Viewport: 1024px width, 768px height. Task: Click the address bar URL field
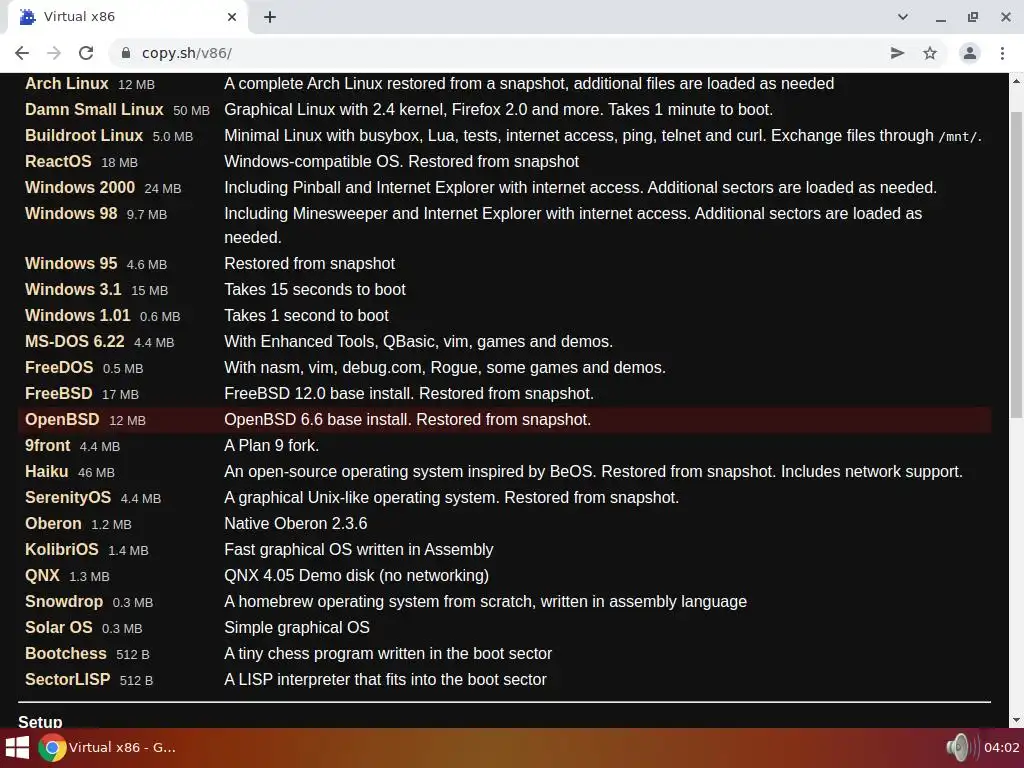[x=496, y=53]
